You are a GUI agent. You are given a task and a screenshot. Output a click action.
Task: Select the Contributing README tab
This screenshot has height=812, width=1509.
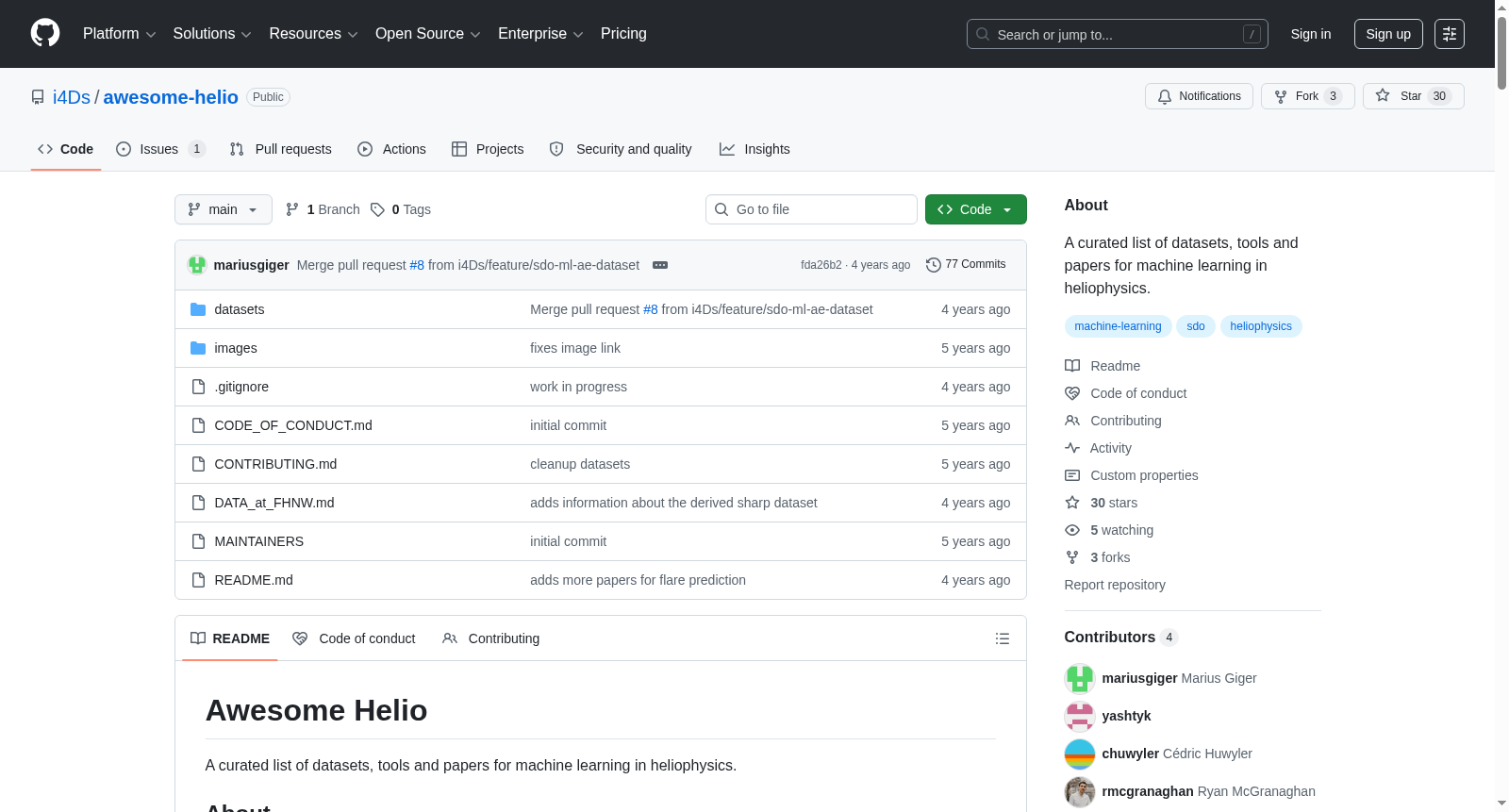point(490,638)
